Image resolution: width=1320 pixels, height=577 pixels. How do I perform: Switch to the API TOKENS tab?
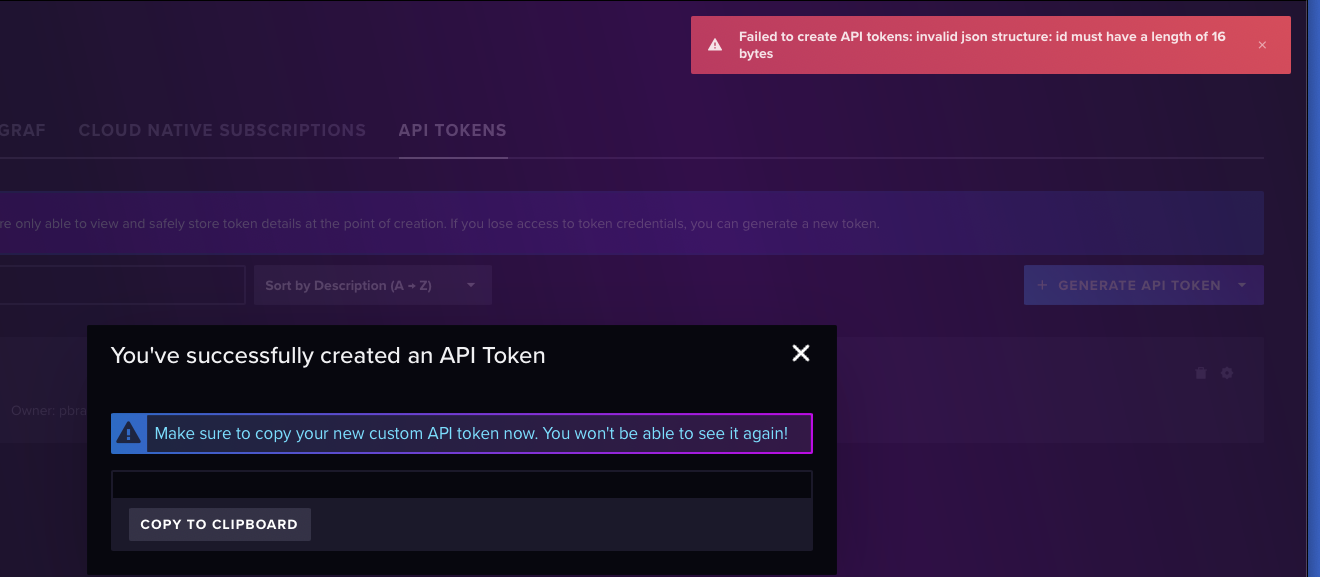coord(452,130)
